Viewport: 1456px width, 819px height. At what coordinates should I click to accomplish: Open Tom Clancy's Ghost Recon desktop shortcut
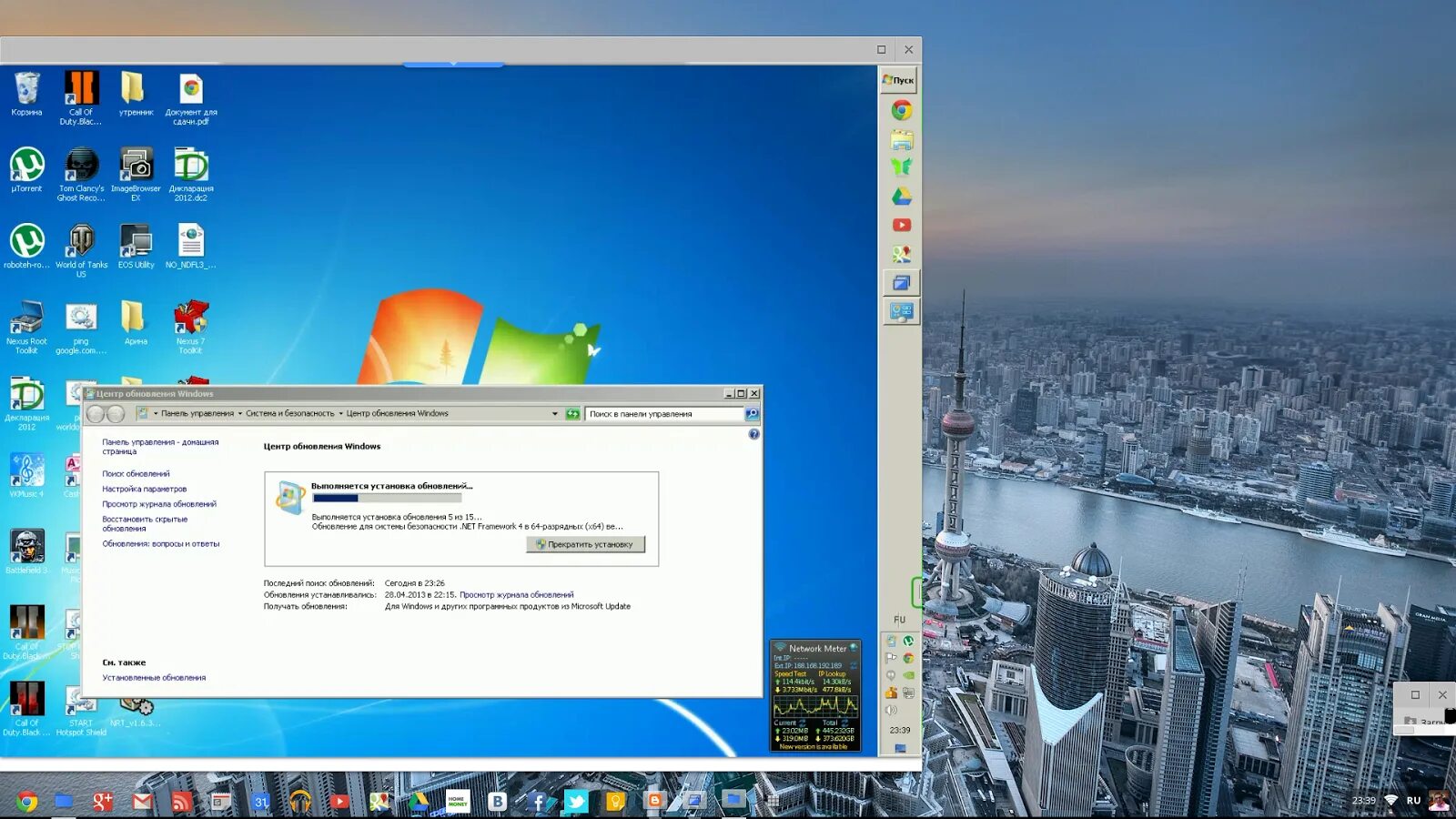point(81,174)
